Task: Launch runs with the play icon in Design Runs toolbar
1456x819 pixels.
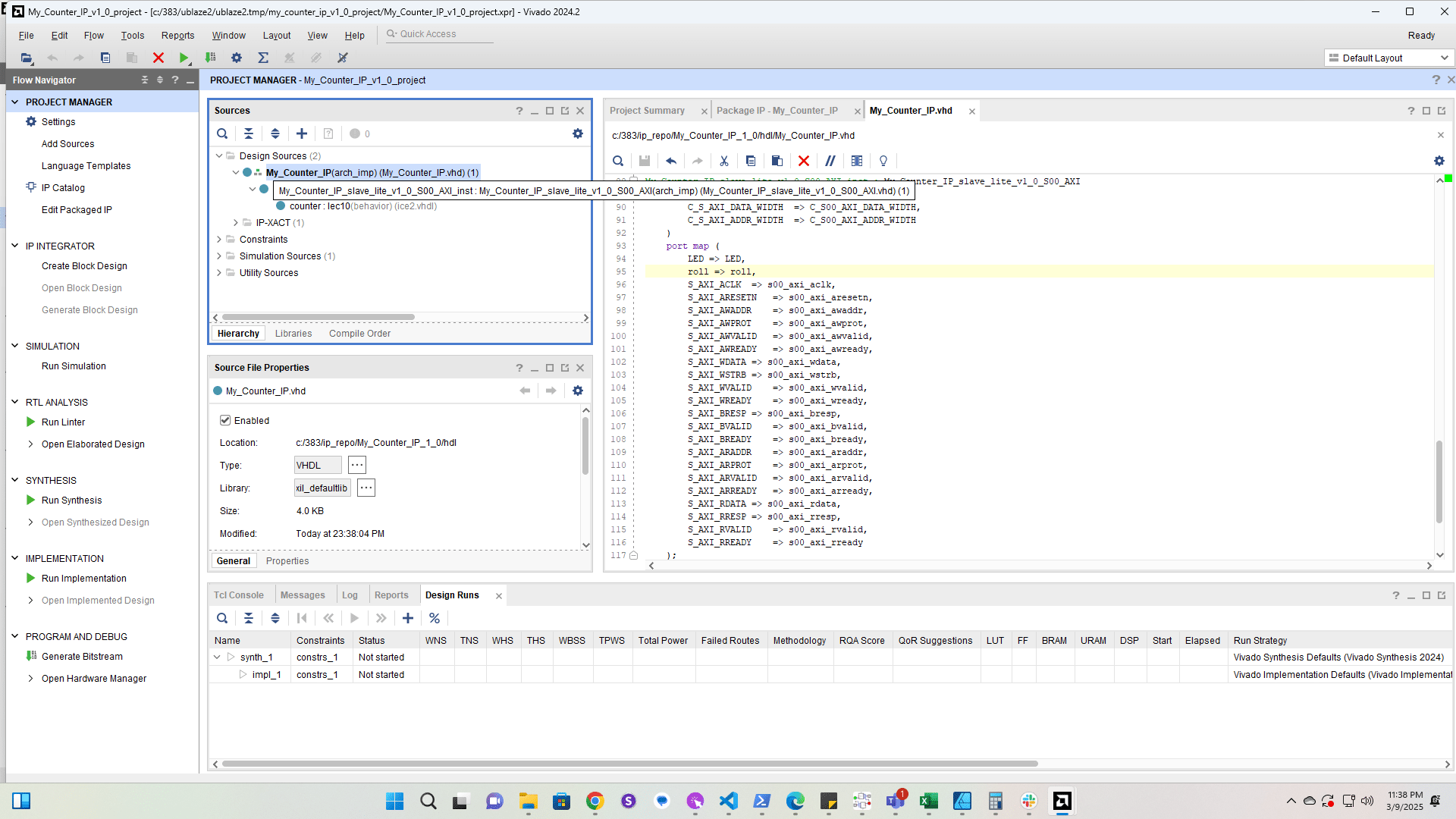Action: [354, 618]
